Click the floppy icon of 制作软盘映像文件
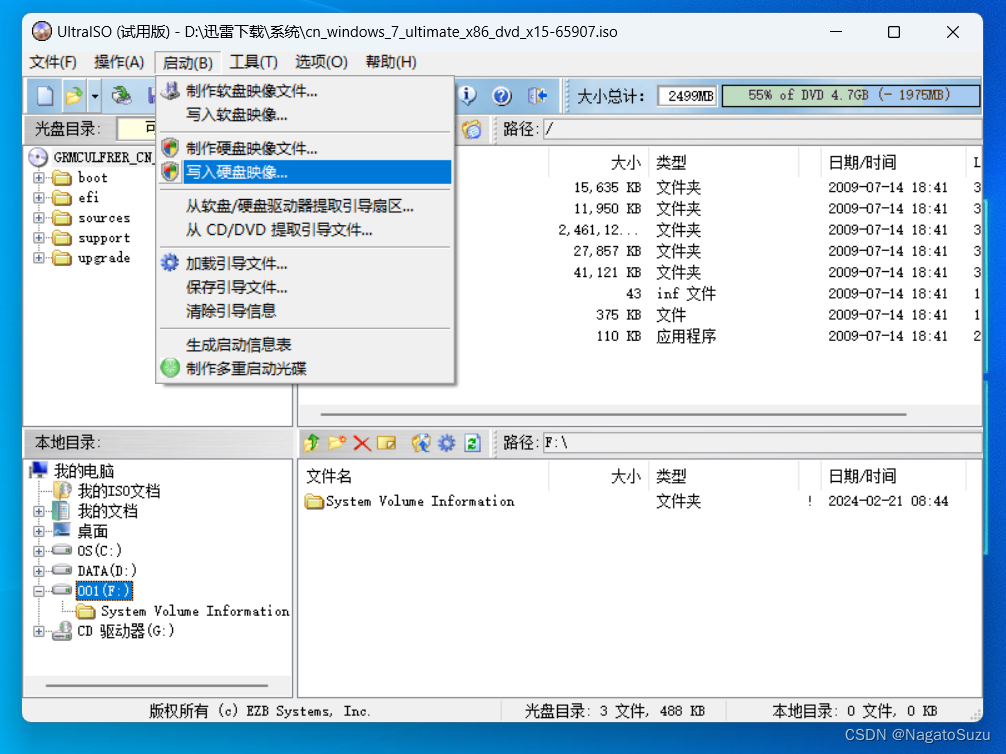Viewport: 1006px width, 754px height. [x=170, y=90]
